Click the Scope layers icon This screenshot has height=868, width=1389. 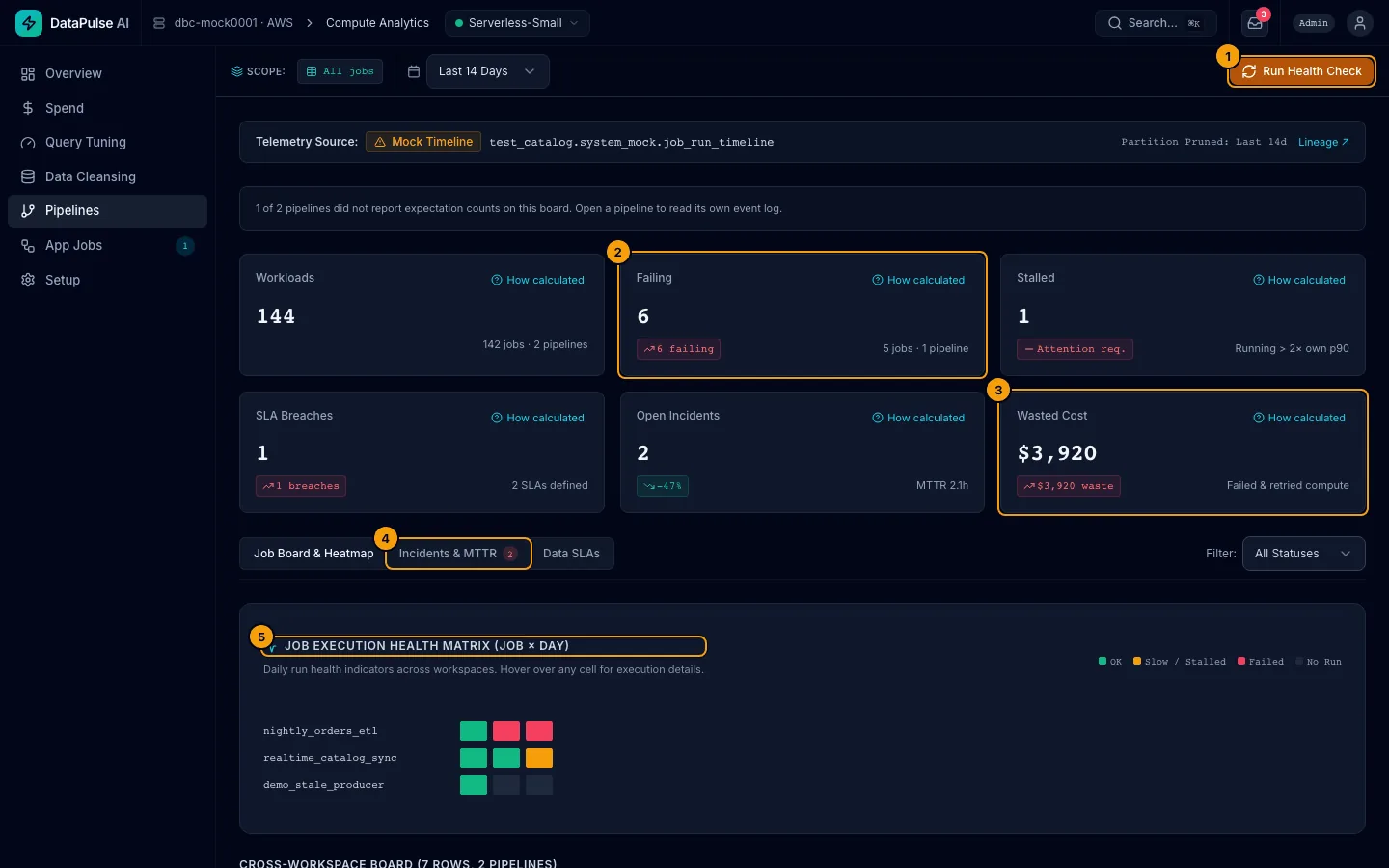[237, 71]
